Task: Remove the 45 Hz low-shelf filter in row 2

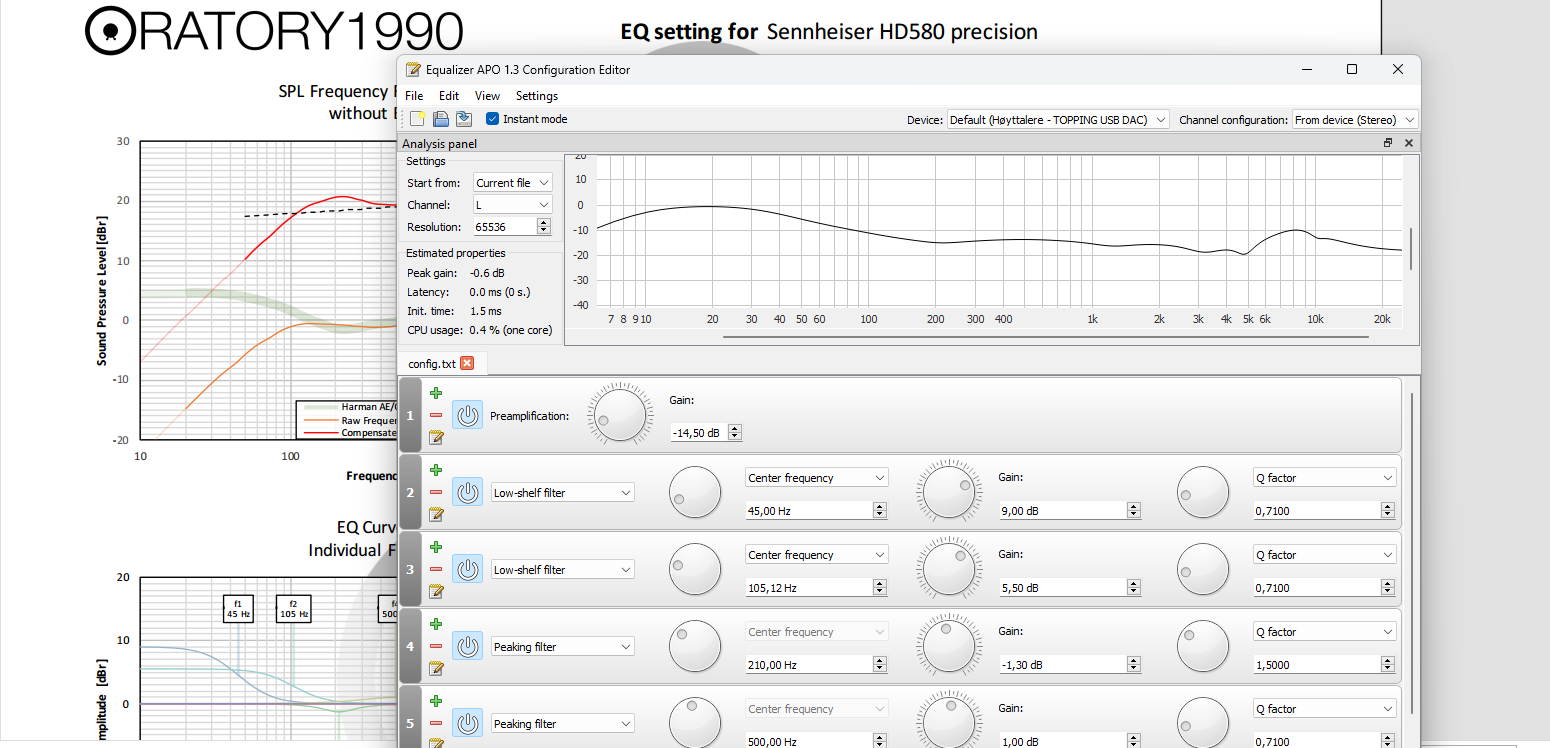Action: (436, 492)
